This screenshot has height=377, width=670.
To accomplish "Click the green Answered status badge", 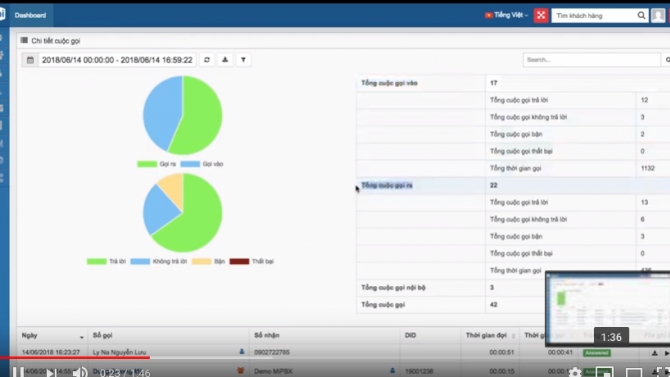I will click(x=597, y=353).
